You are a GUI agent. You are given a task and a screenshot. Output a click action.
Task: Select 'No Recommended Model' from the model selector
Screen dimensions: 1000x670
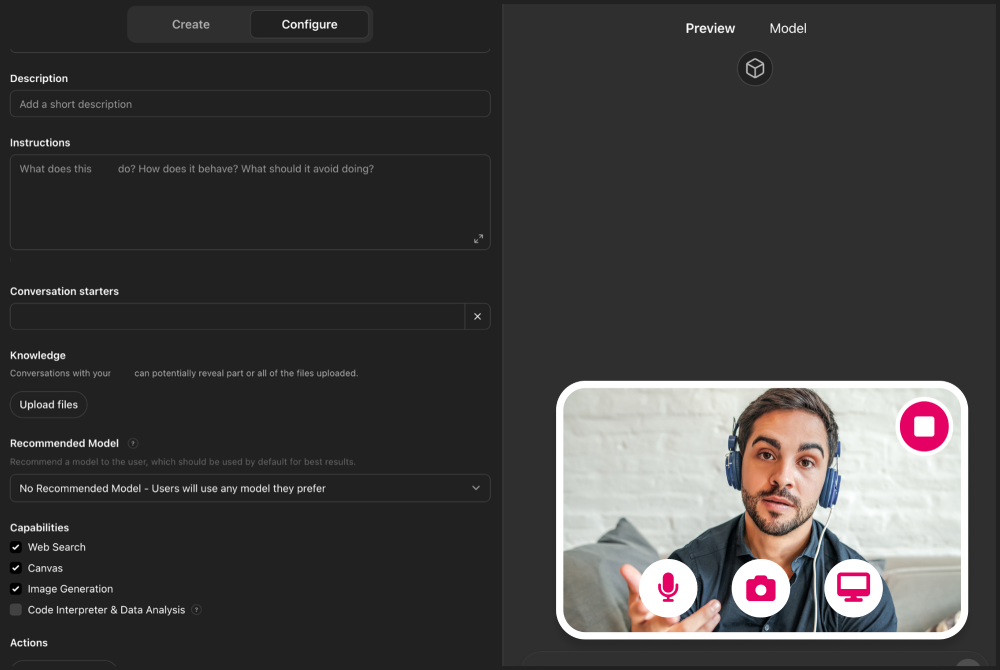pyautogui.click(x=250, y=488)
